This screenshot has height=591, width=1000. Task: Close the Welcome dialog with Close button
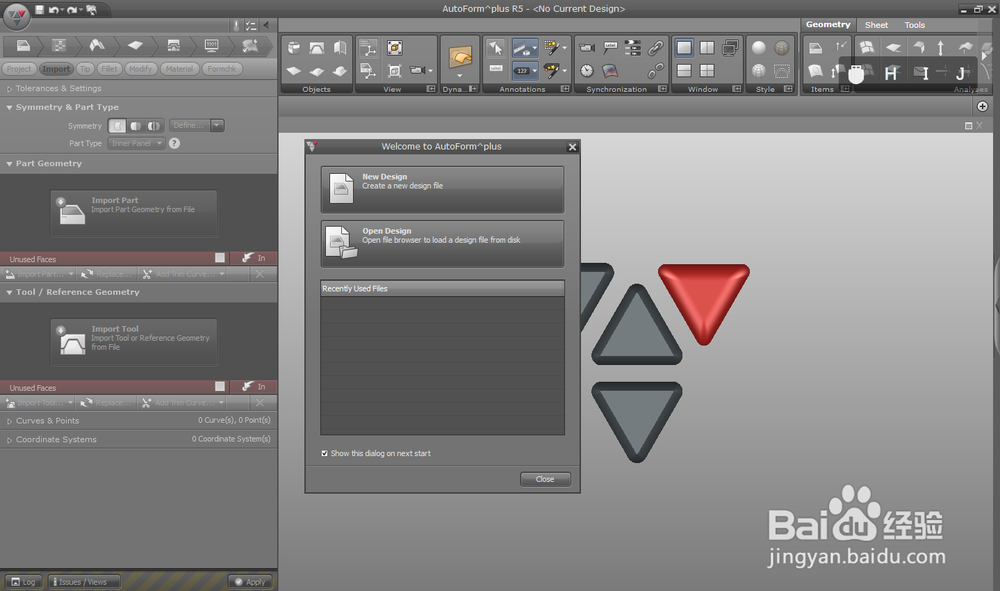tap(545, 479)
